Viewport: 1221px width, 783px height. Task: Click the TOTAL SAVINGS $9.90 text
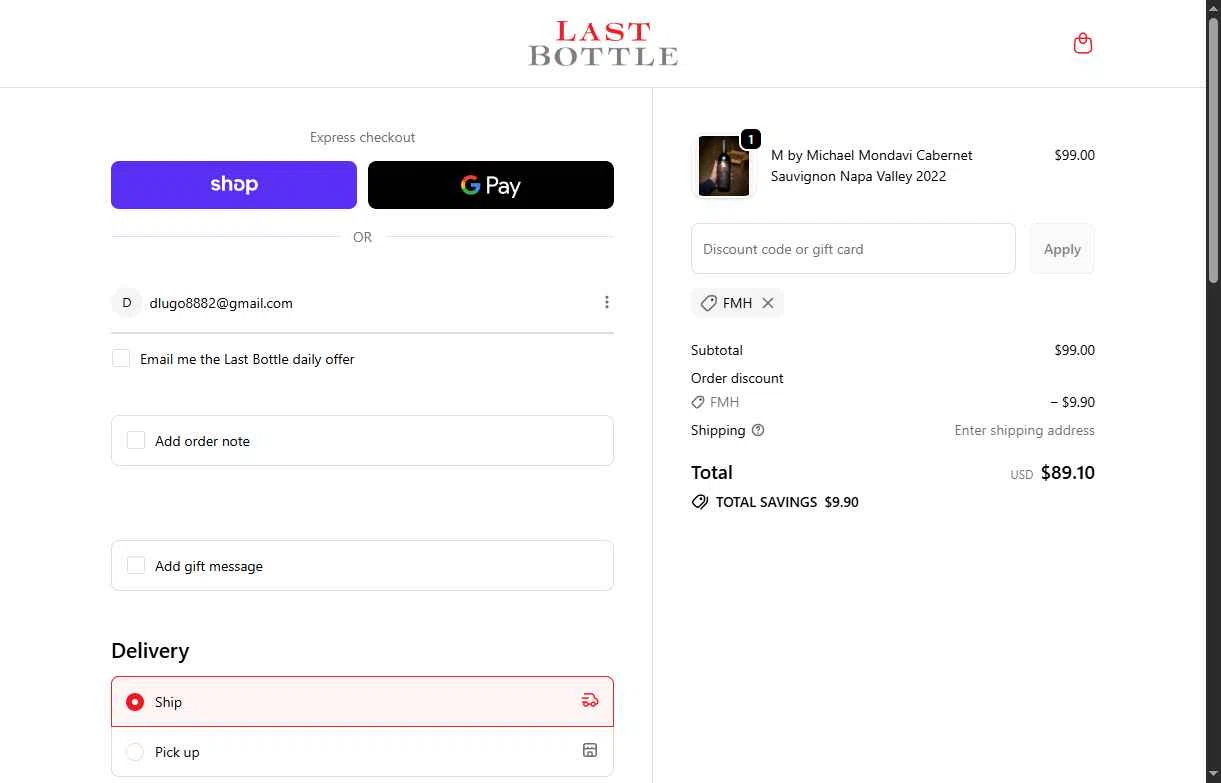(x=787, y=502)
